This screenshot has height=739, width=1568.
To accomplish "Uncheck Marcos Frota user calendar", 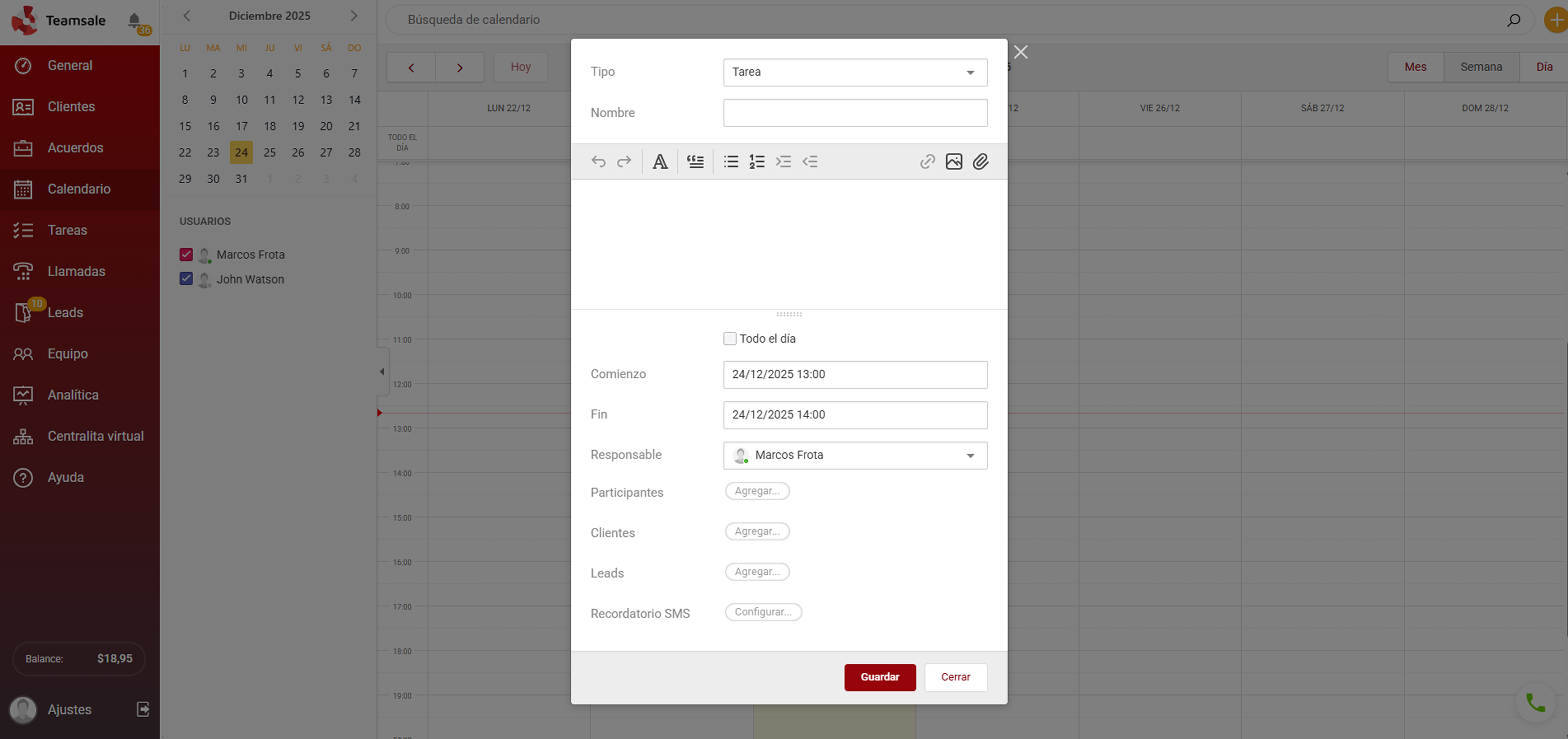I will (x=186, y=255).
